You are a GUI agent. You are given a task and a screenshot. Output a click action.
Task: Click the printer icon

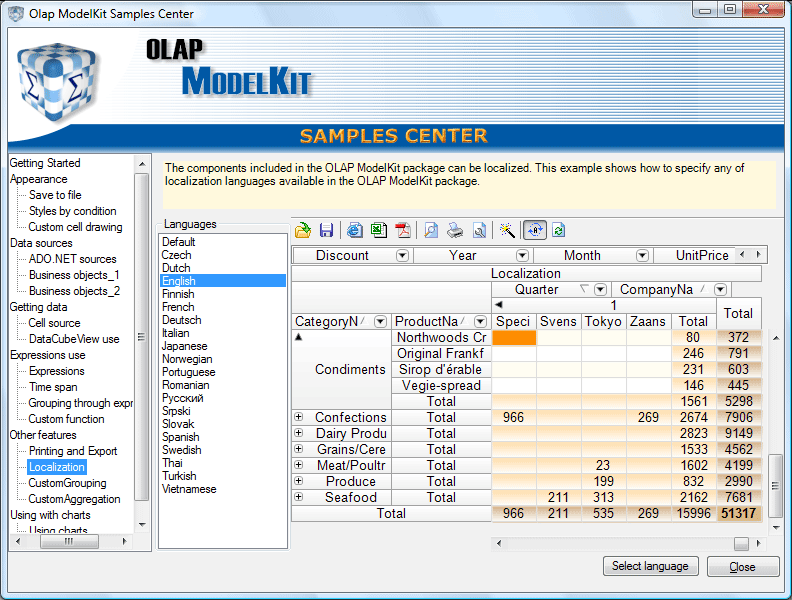[455, 230]
